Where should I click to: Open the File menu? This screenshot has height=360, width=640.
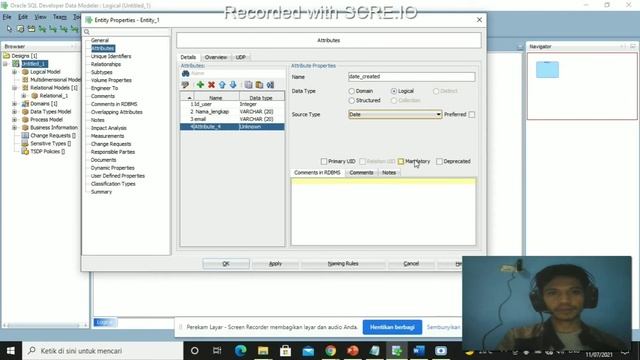[x=7, y=17]
